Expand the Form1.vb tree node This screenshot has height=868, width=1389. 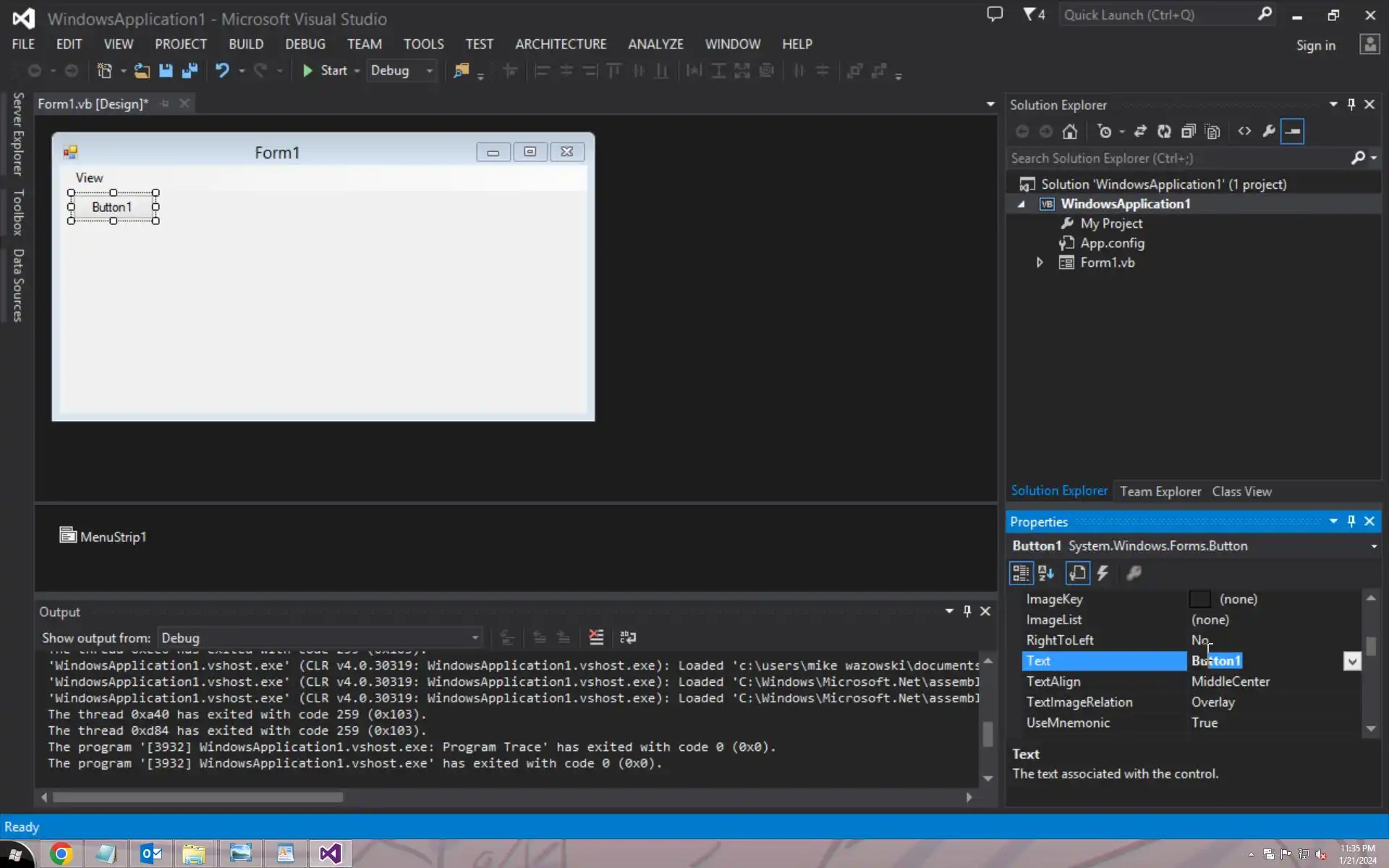[x=1040, y=263]
